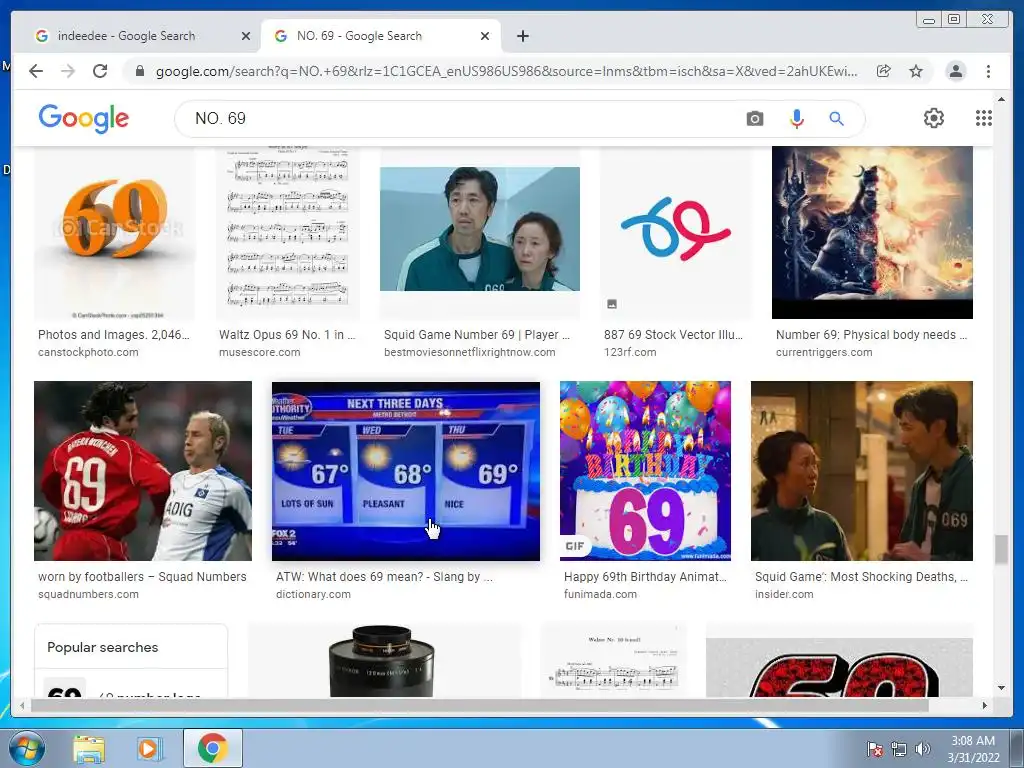Open Valse No. 10 sheet music image
The height and width of the screenshot is (768, 1024).
[x=614, y=661]
